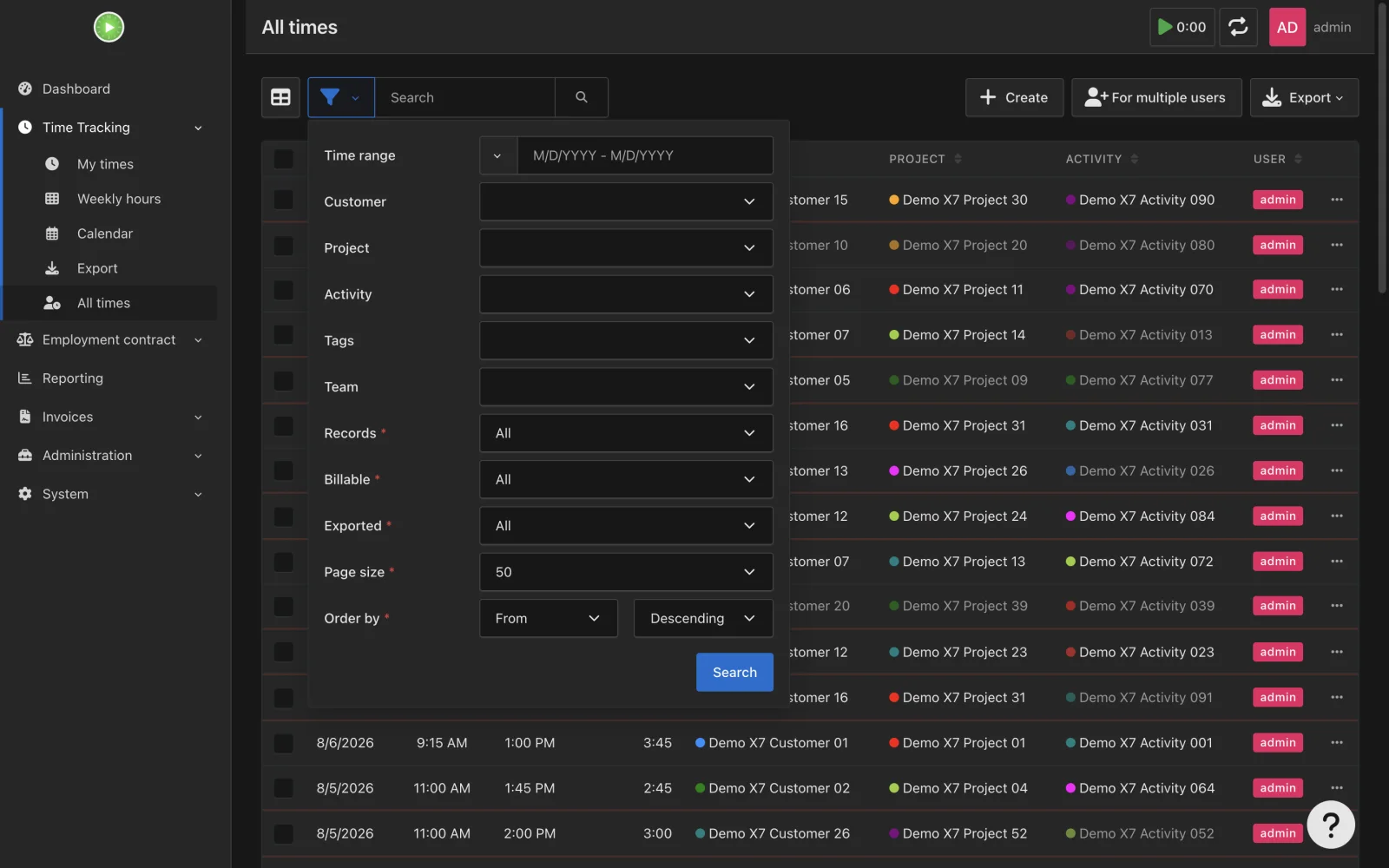1389x868 pixels.
Task: Open actions menu for Activity 080 row
Action: click(1337, 246)
